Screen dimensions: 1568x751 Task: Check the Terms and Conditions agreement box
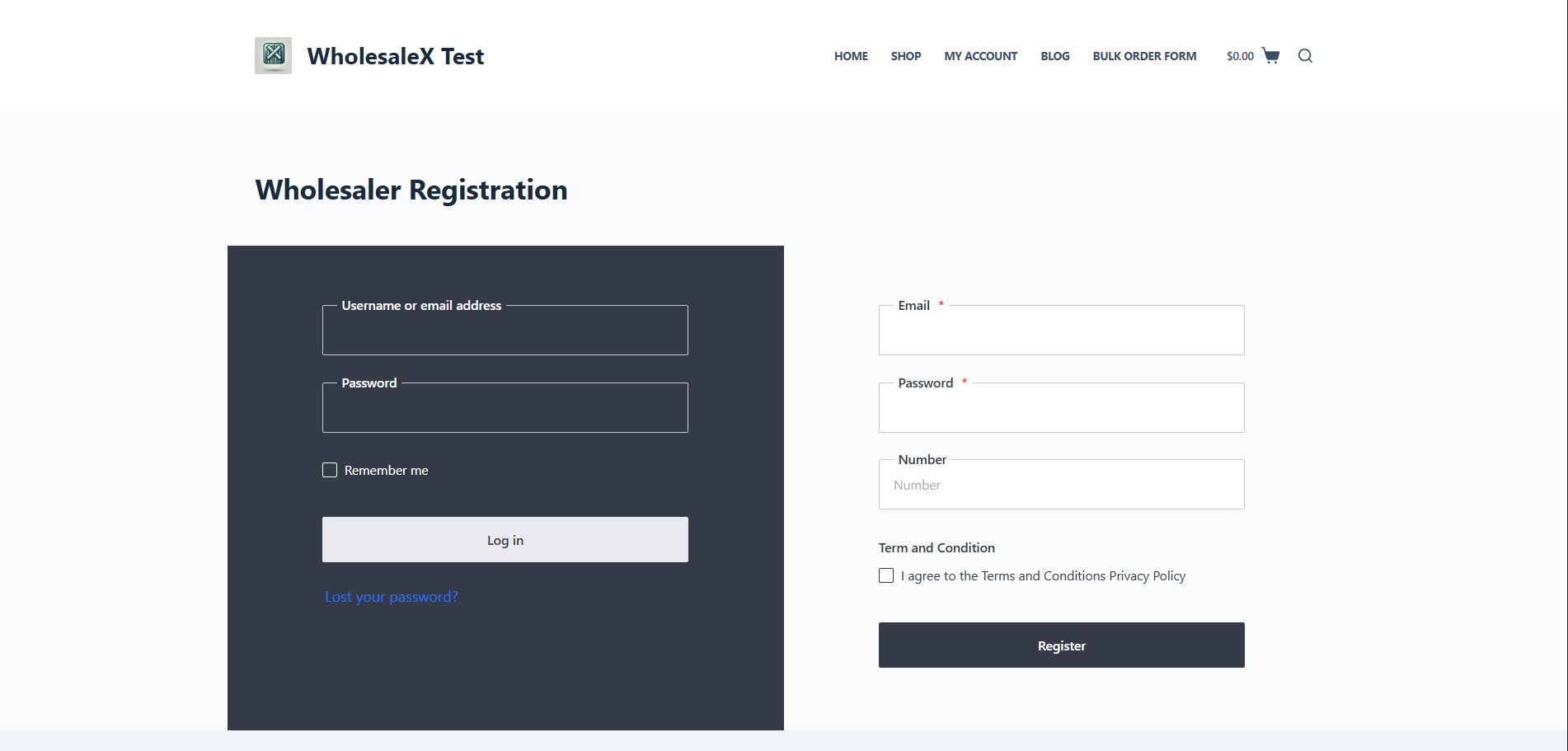pos(886,575)
